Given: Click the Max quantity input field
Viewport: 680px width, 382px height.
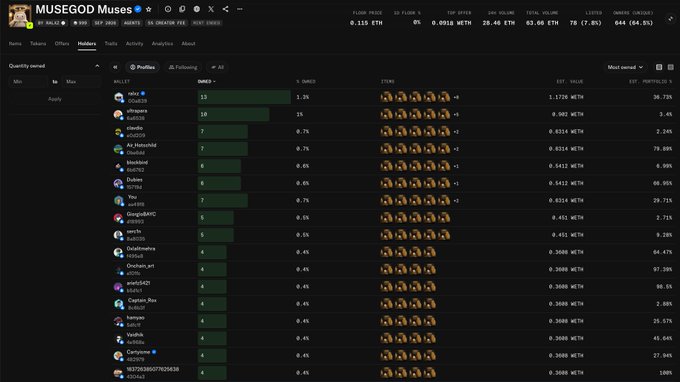Looking at the screenshot, I should (x=81, y=82).
